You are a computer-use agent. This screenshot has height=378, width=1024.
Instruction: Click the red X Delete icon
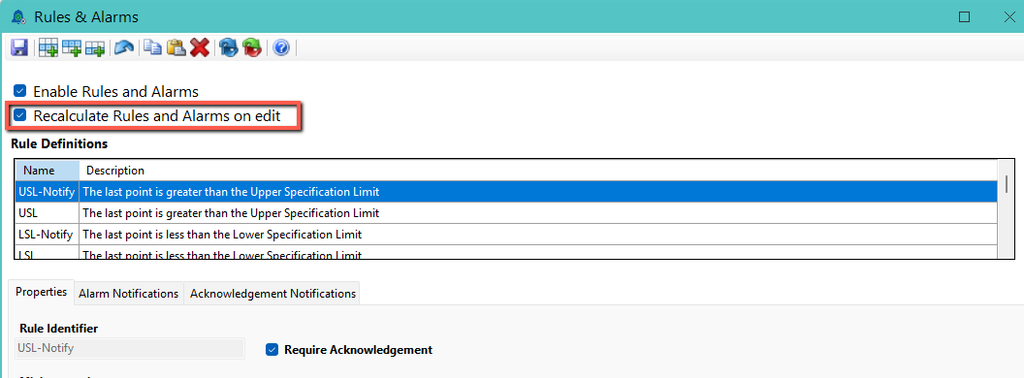tap(199, 48)
